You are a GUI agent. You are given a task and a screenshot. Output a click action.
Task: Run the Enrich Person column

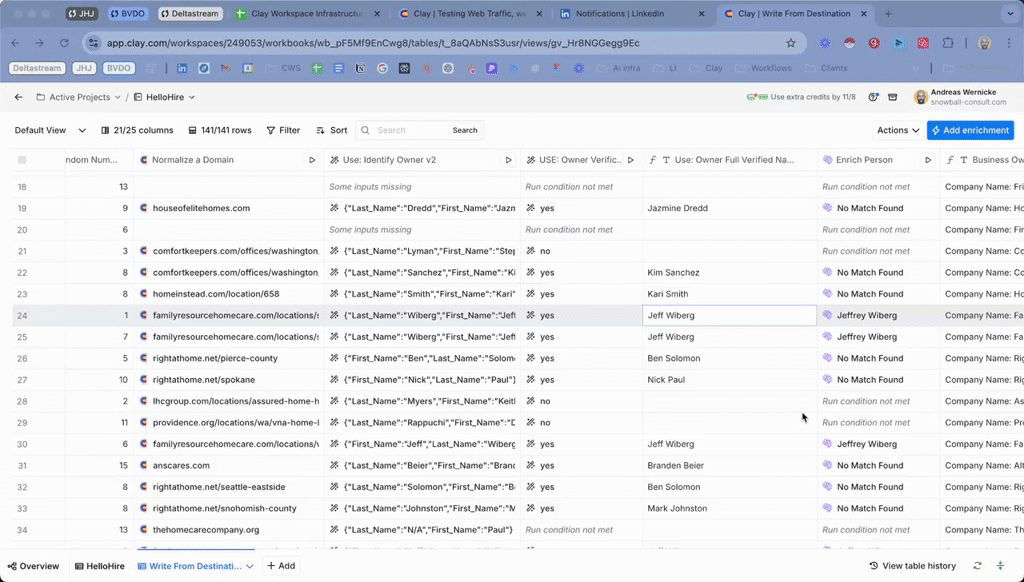pyautogui.click(x=928, y=160)
